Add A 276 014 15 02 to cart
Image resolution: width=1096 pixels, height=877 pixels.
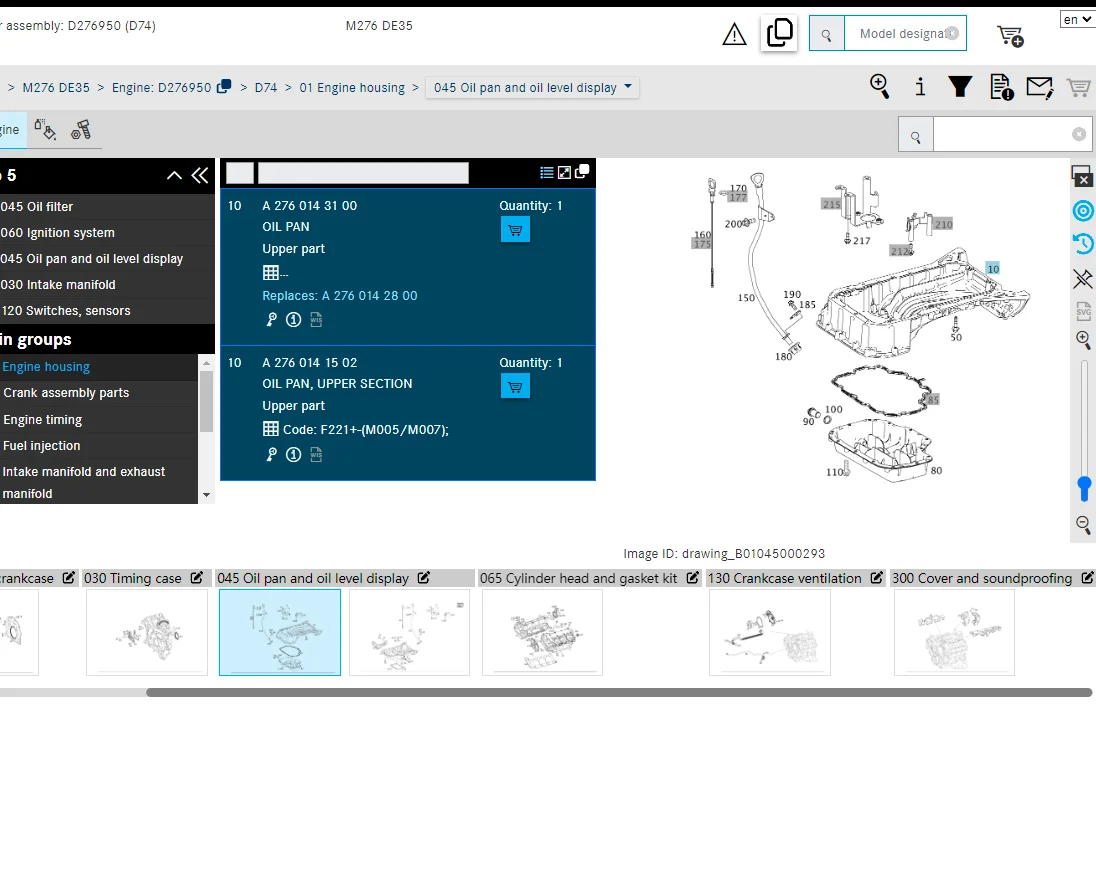pos(515,386)
